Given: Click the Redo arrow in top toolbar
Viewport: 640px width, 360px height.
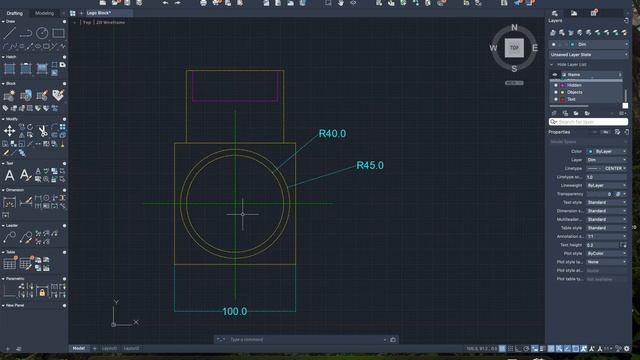Looking at the screenshot, I should click(178, 3).
